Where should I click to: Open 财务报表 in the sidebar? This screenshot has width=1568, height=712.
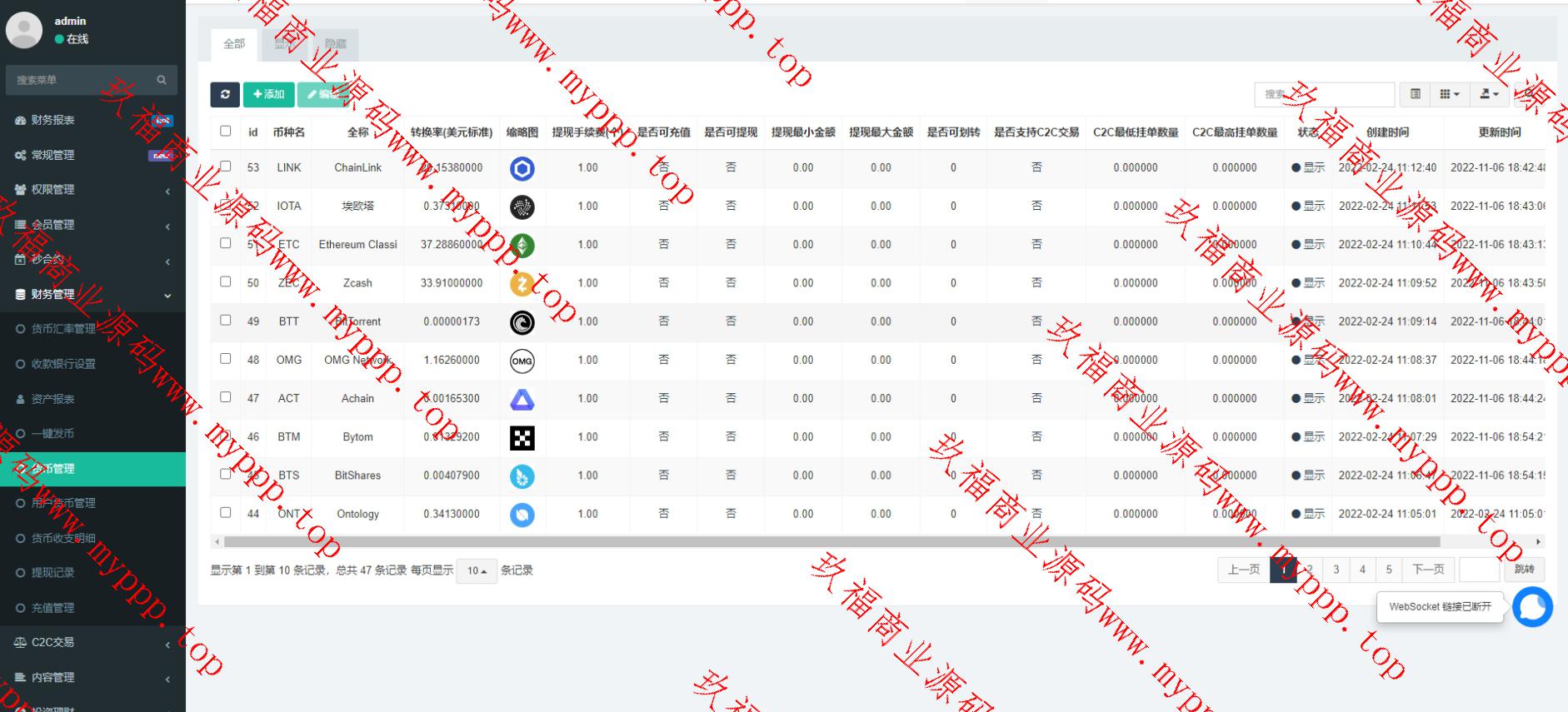92,120
